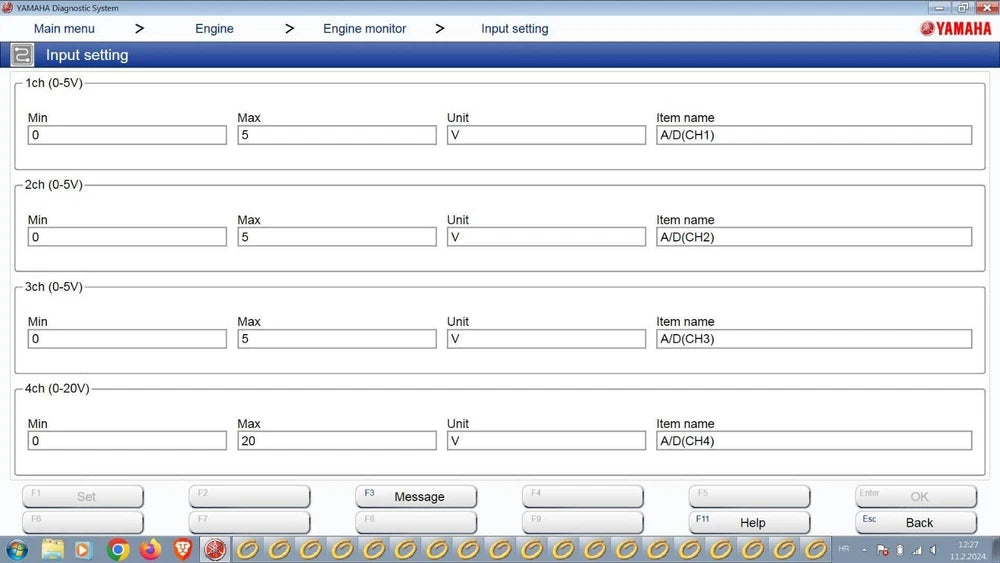Go to Engine breadcrumb
The width and height of the screenshot is (1000, 563).
pos(214,29)
